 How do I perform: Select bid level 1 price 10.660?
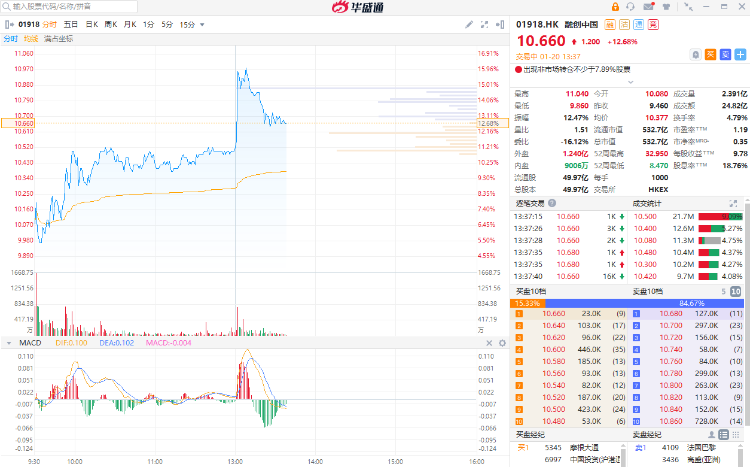click(x=553, y=313)
